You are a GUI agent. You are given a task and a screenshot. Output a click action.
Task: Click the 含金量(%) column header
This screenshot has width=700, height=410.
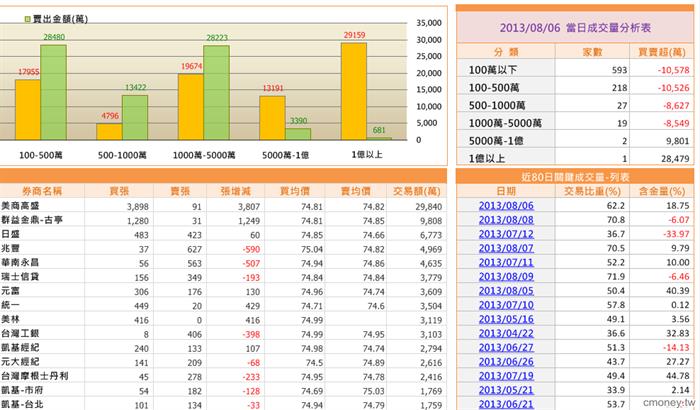pyautogui.click(x=662, y=191)
